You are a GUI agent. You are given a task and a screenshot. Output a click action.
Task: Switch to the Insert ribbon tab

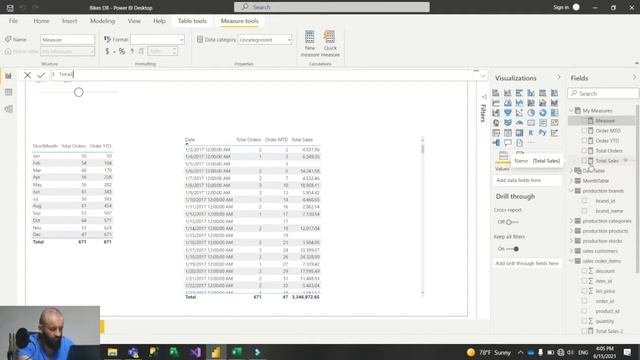click(x=69, y=21)
